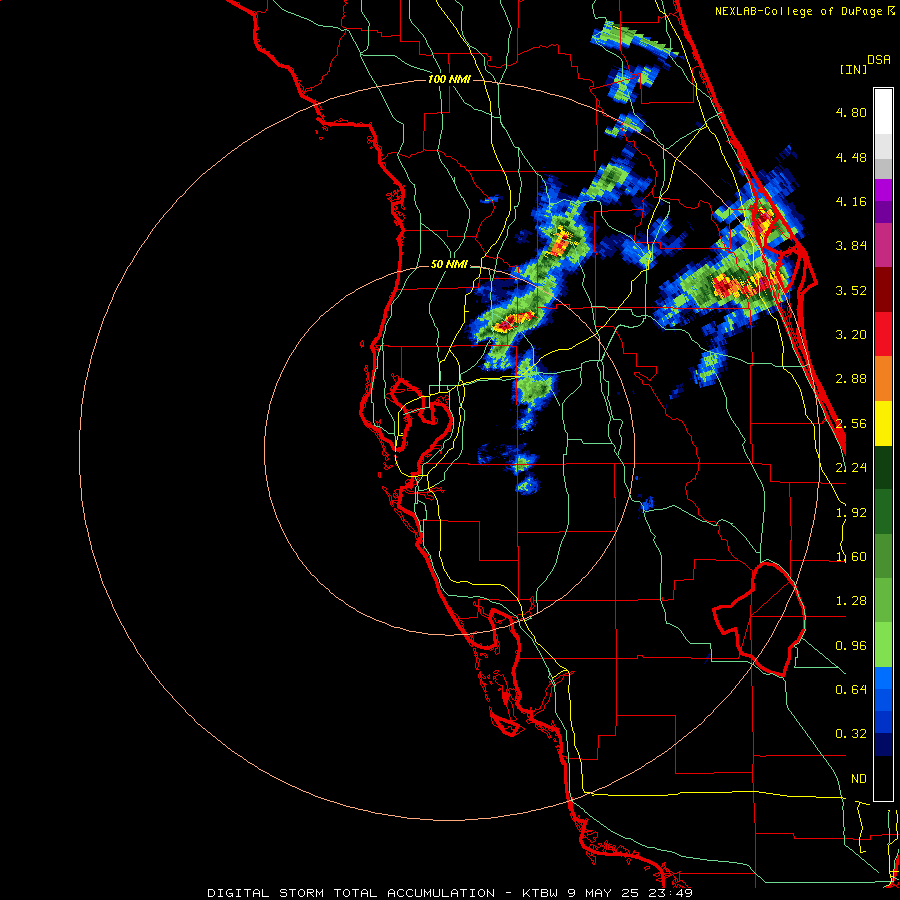This screenshot has height=900, width=900.
Task: Click the [IN] units label
Action: coord(853,69)
